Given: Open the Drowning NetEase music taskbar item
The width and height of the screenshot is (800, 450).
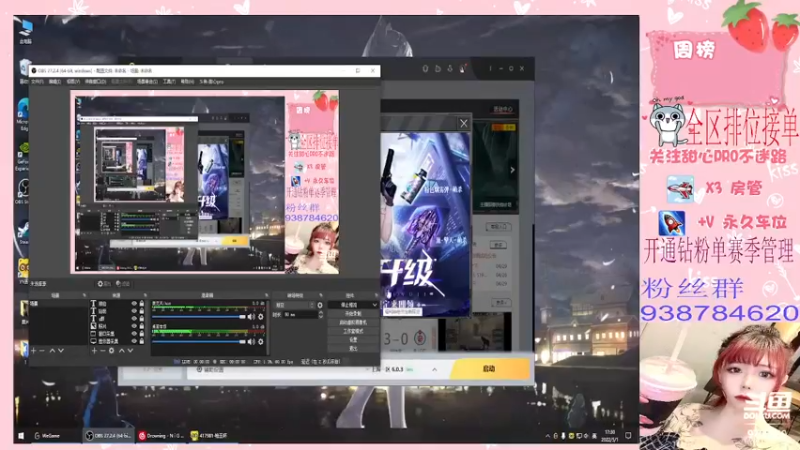Looking at the screenshot, I should click(x=161, y=436).
